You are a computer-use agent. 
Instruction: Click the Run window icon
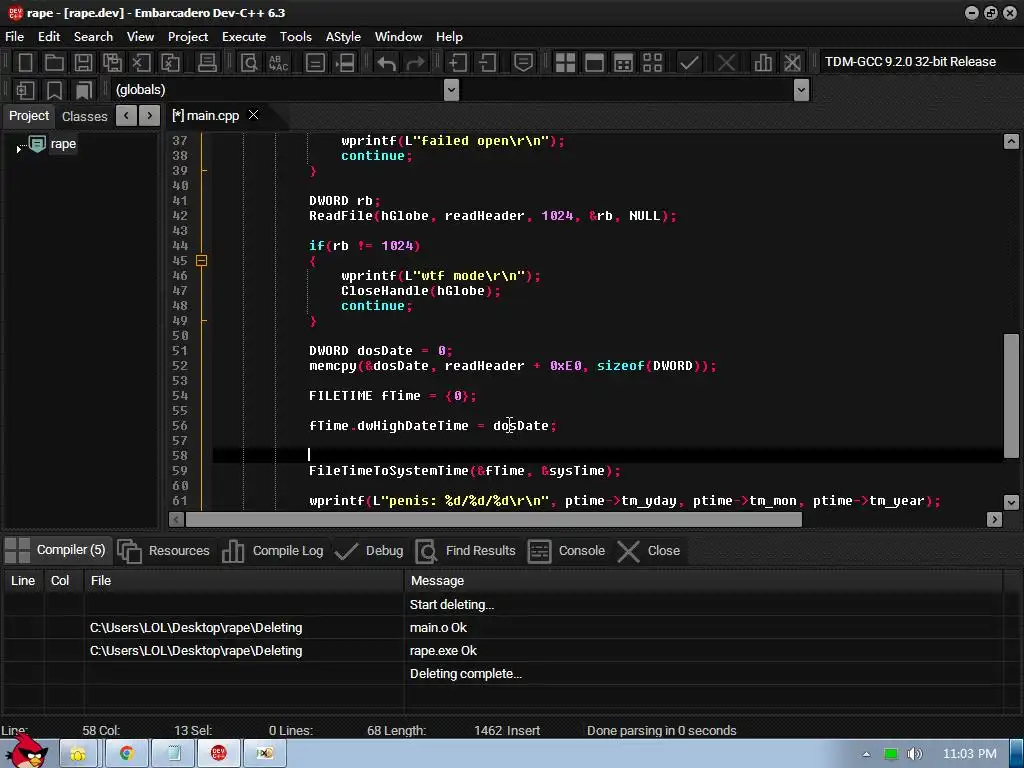coord(594,63)
